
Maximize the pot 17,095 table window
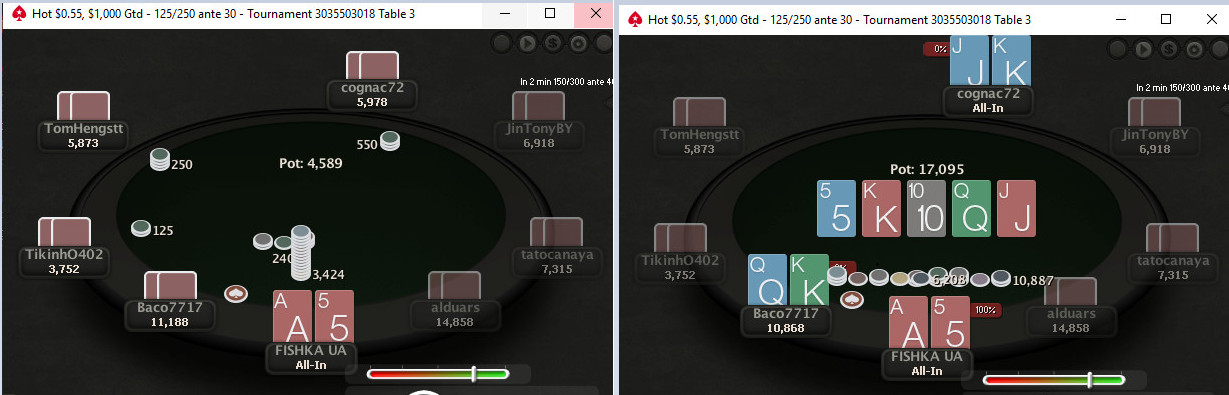[x=1165, y=18]
